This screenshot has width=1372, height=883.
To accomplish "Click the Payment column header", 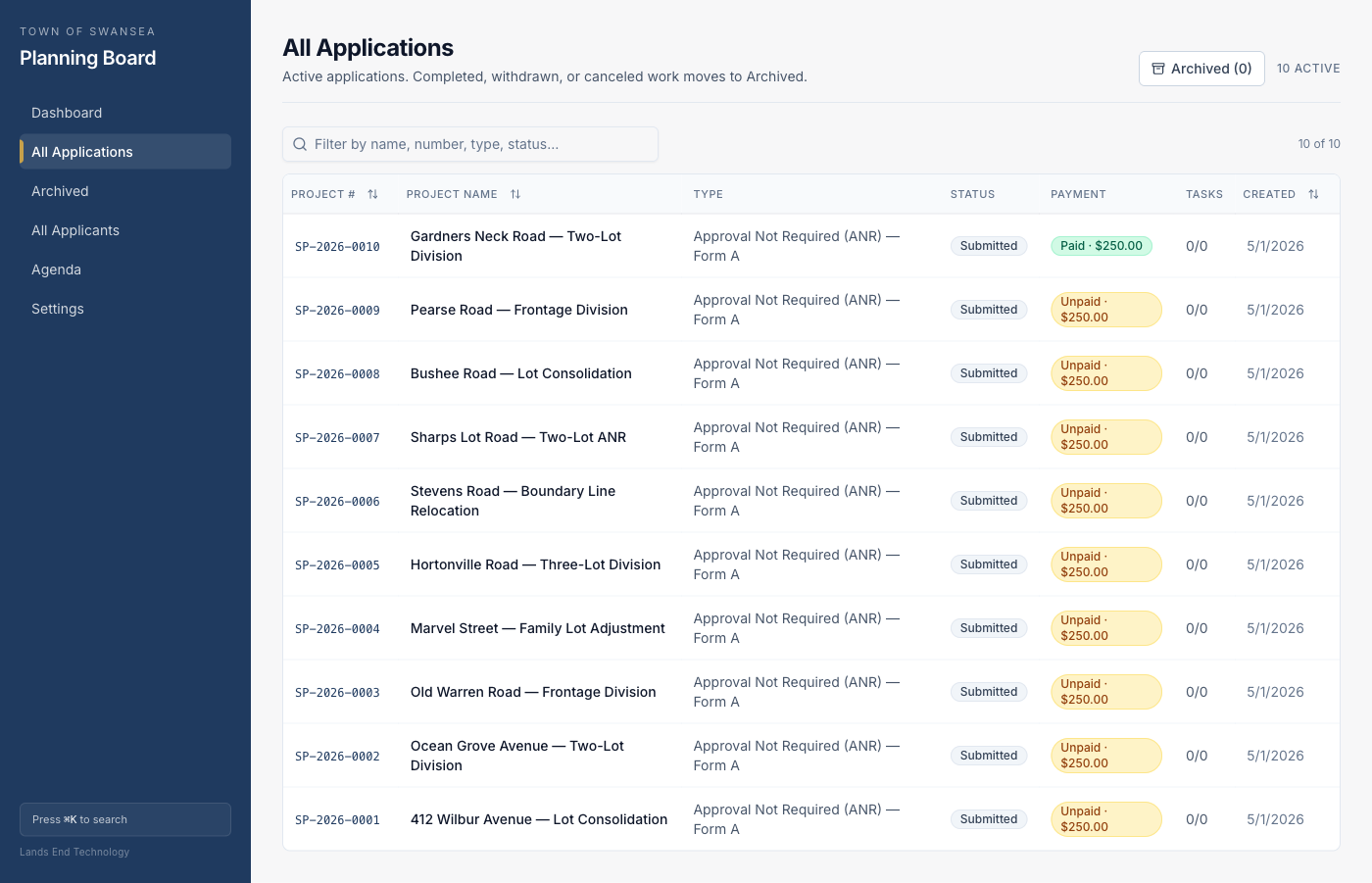I will click(x=1078, y=194).
